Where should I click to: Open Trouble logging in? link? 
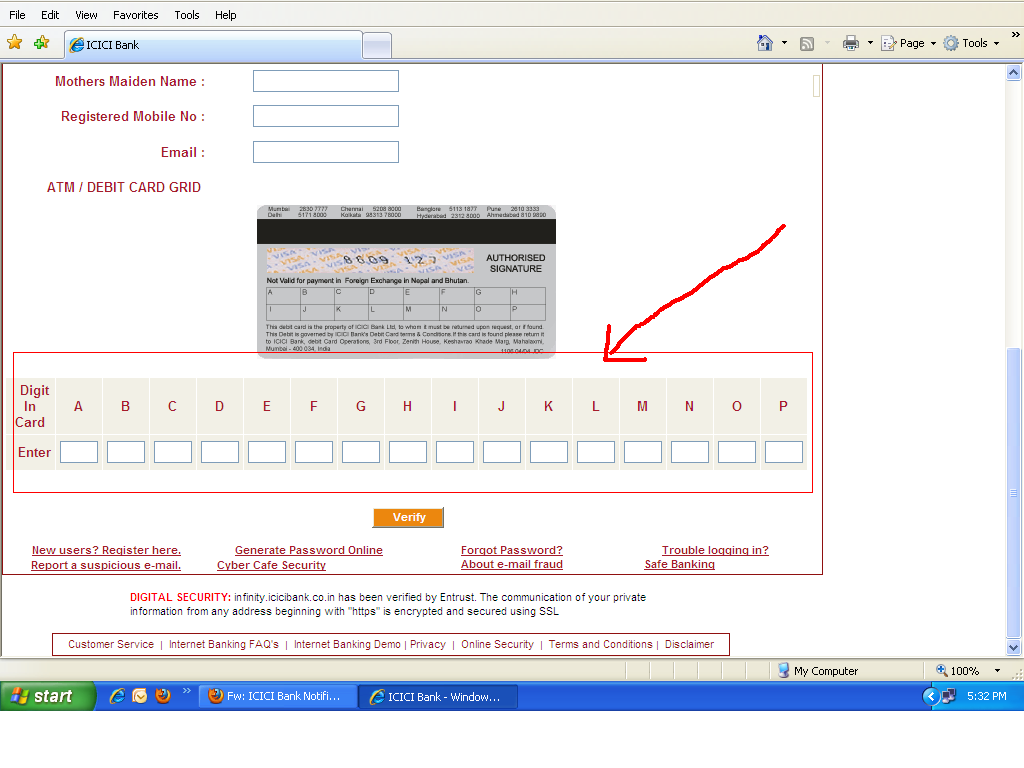[715, 550]
